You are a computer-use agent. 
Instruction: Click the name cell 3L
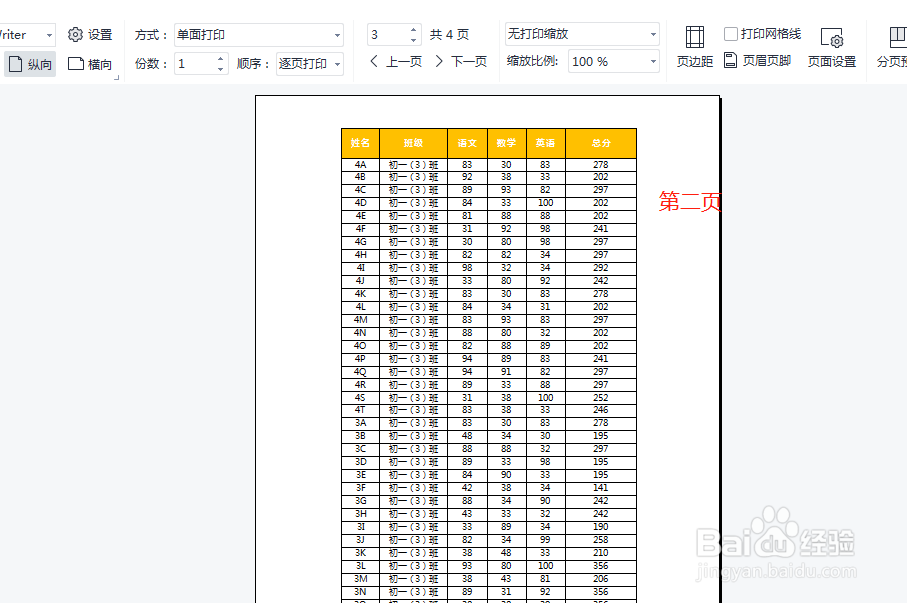pos(360,566)
